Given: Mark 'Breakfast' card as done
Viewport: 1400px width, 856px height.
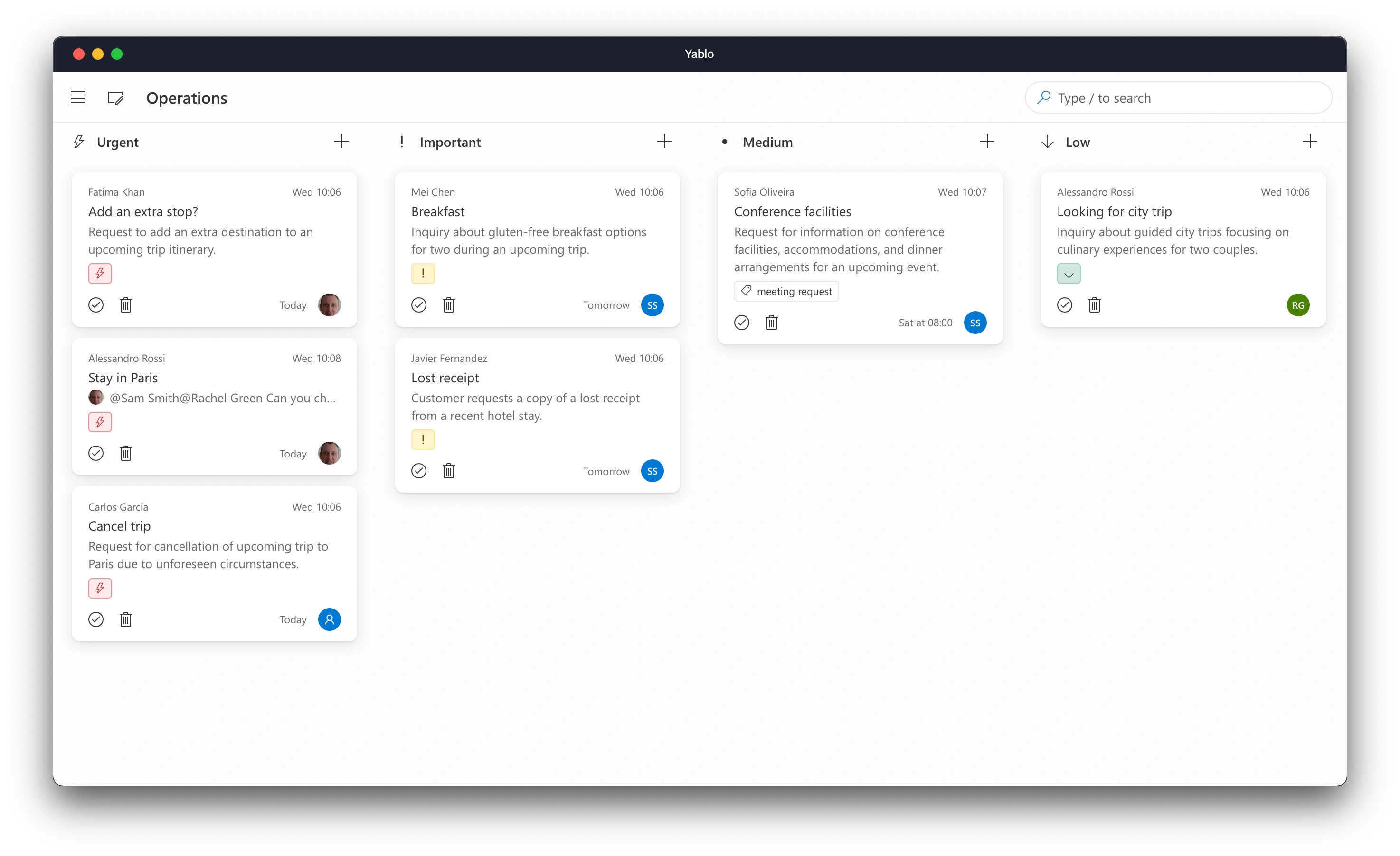Looking at the screenshot, I should [x=419, y=305].
